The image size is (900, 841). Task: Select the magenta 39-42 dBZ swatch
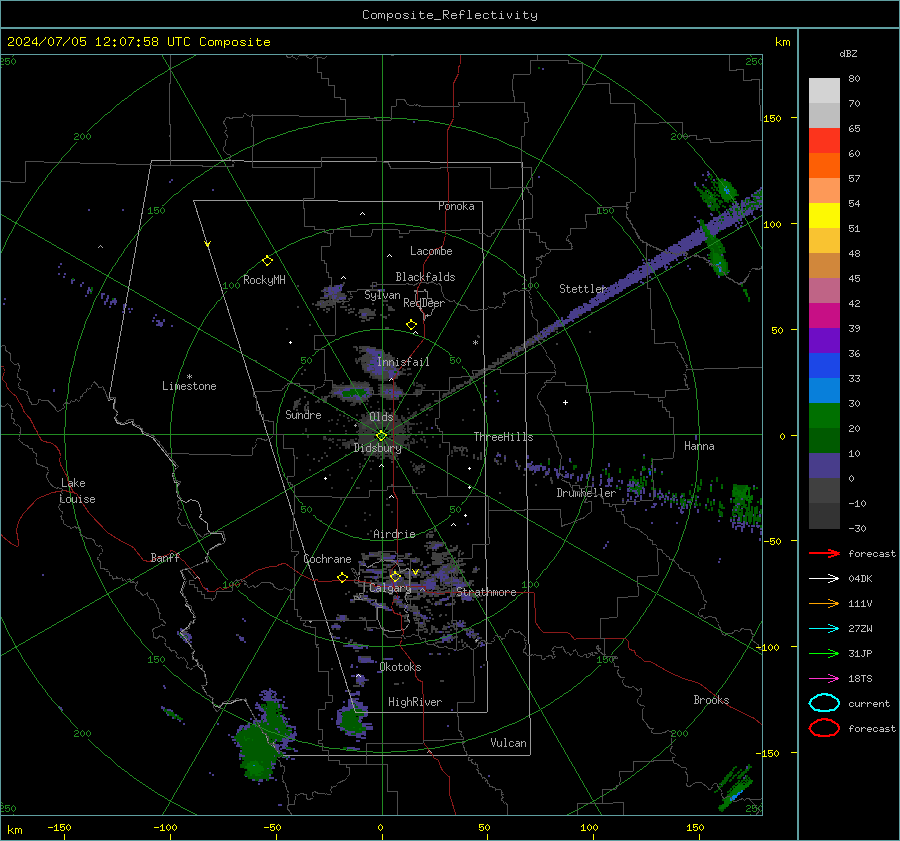824,316
